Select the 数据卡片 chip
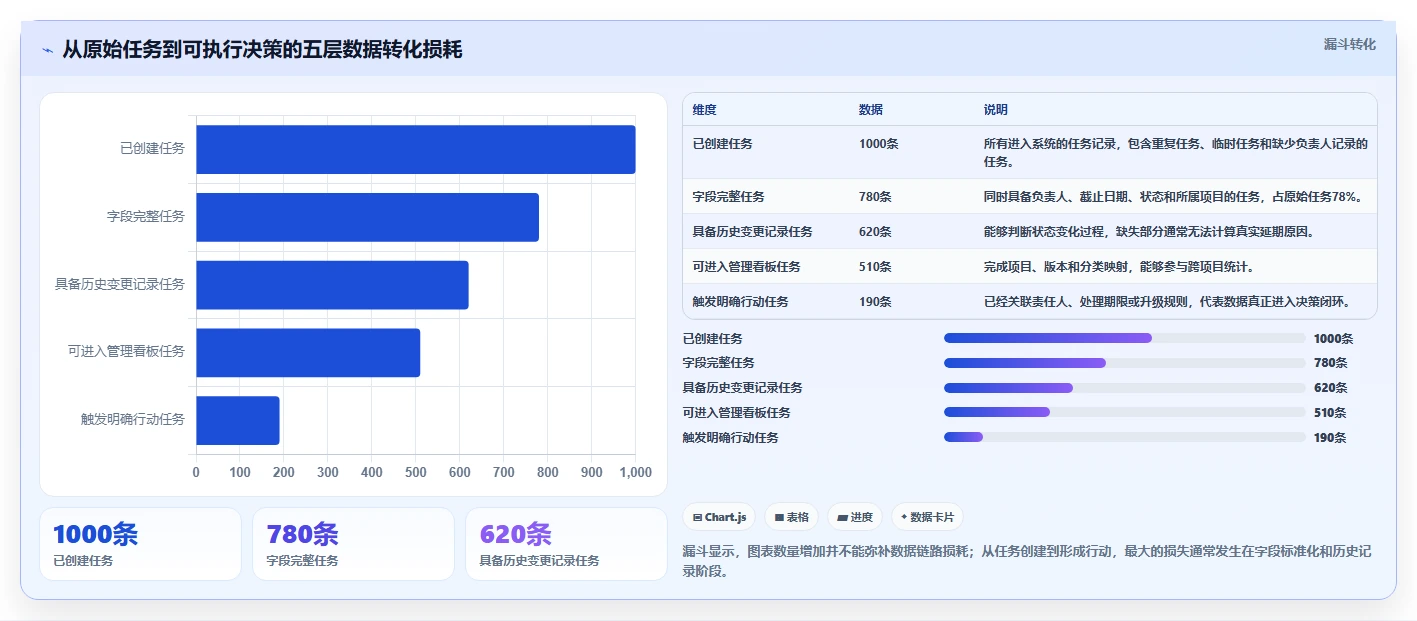Viewport: 1417px width, 621px height. (x=927, y=517)
